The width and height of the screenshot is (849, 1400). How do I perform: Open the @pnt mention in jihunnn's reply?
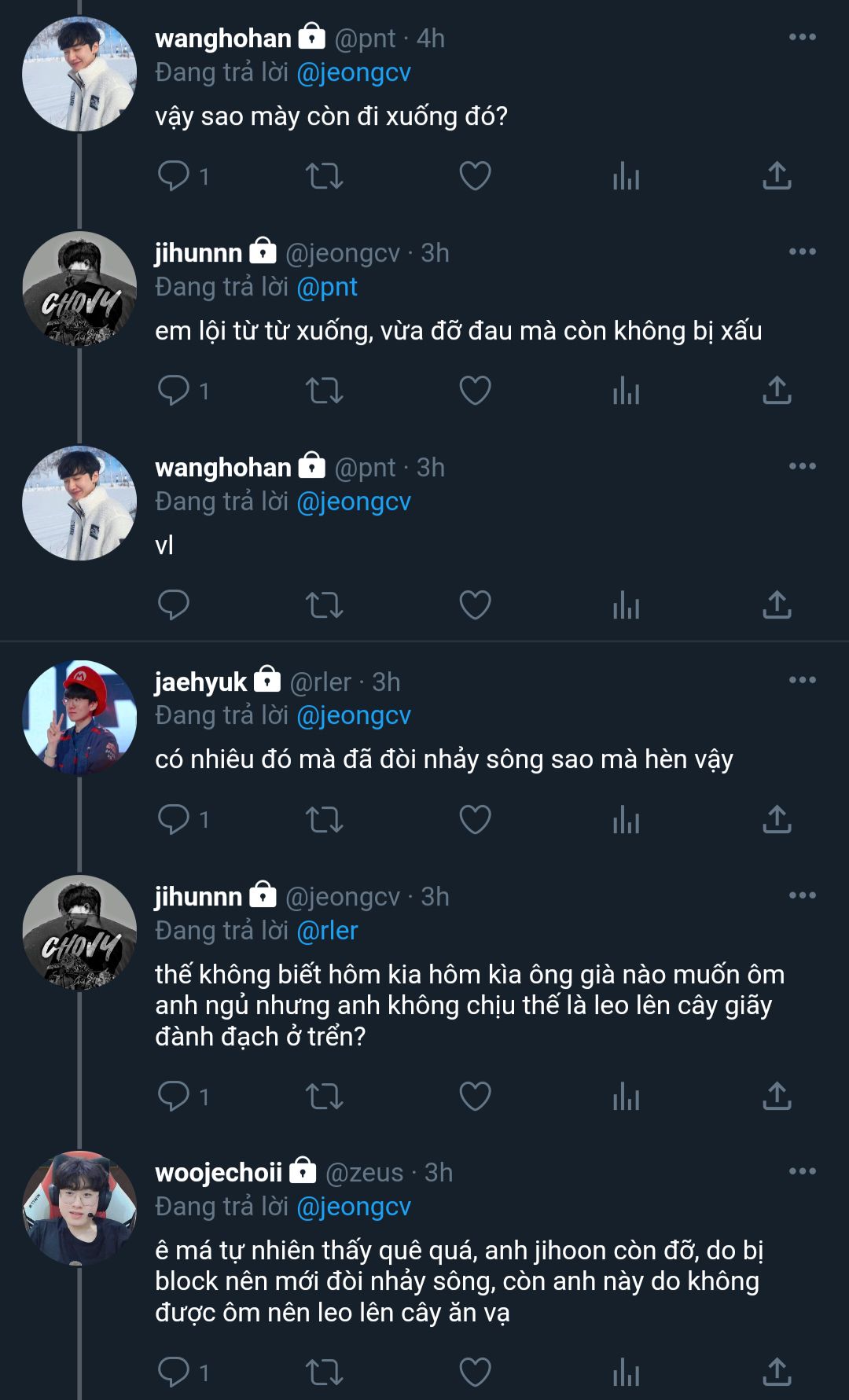pyautogui.click(x=327, y=288)
